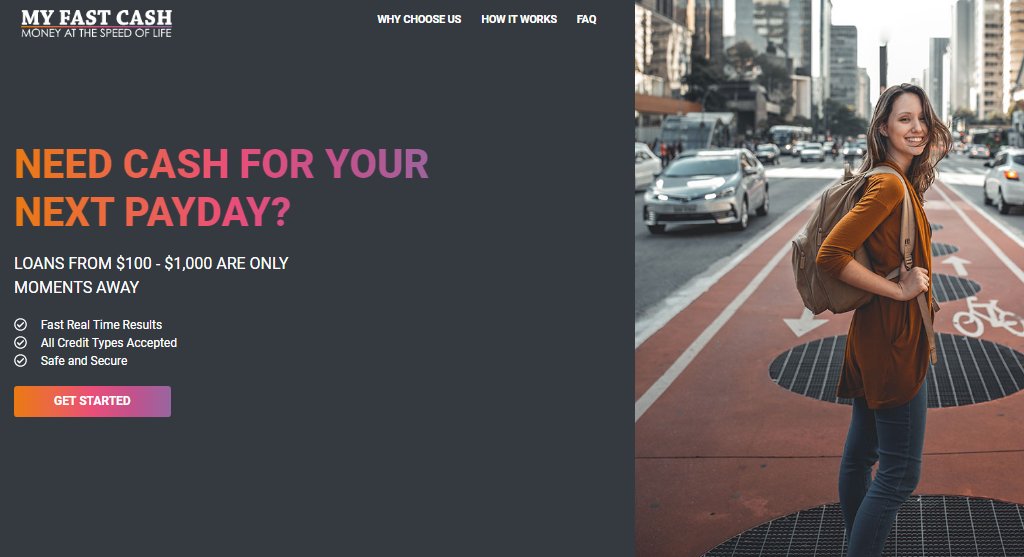The height and width of the screenshot is (557, 1024).
Task: Click the white upward arrow painted on lane
Action: pos(955,264)
